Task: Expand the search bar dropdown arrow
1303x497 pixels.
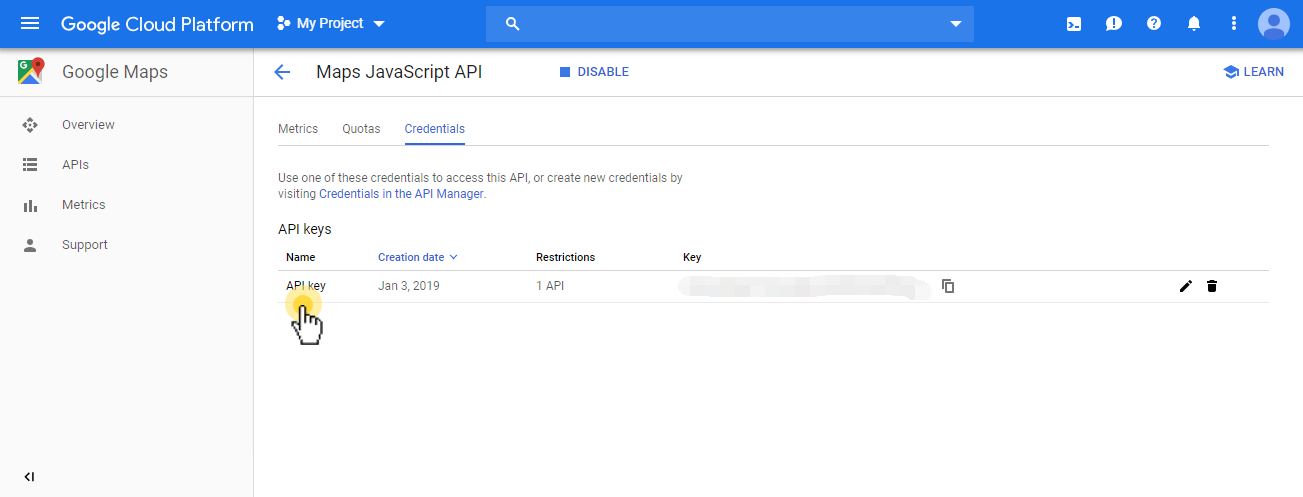Action: click(956, 24)
